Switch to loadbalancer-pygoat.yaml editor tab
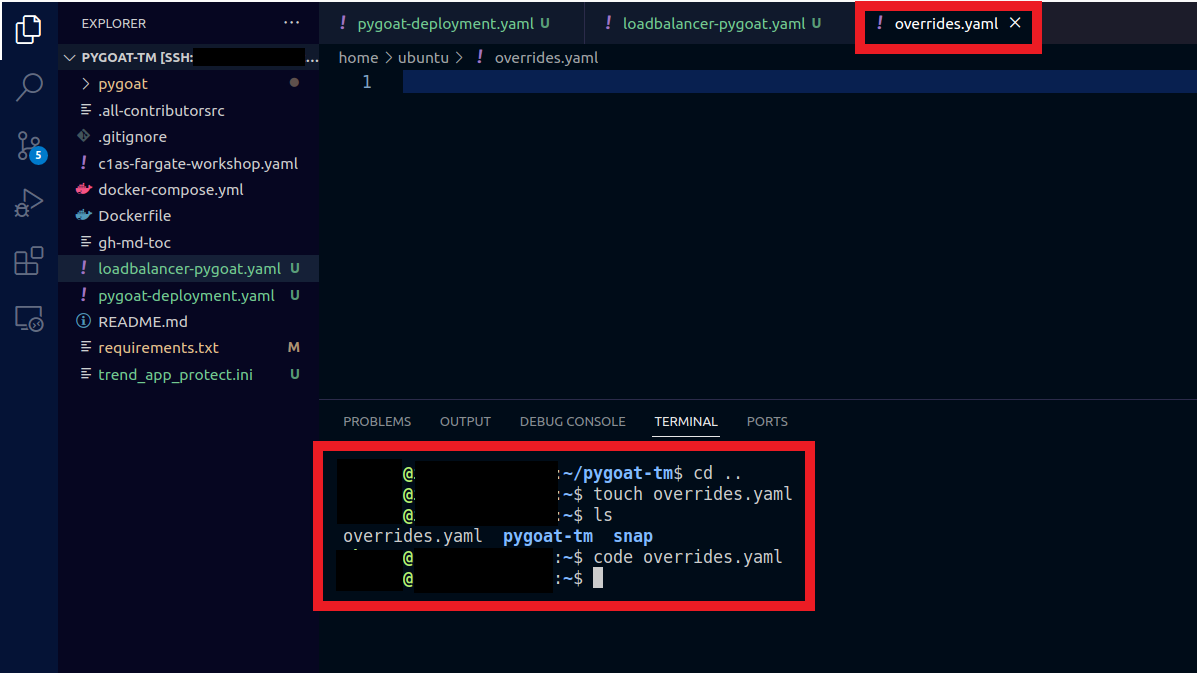 pos(714,24)
